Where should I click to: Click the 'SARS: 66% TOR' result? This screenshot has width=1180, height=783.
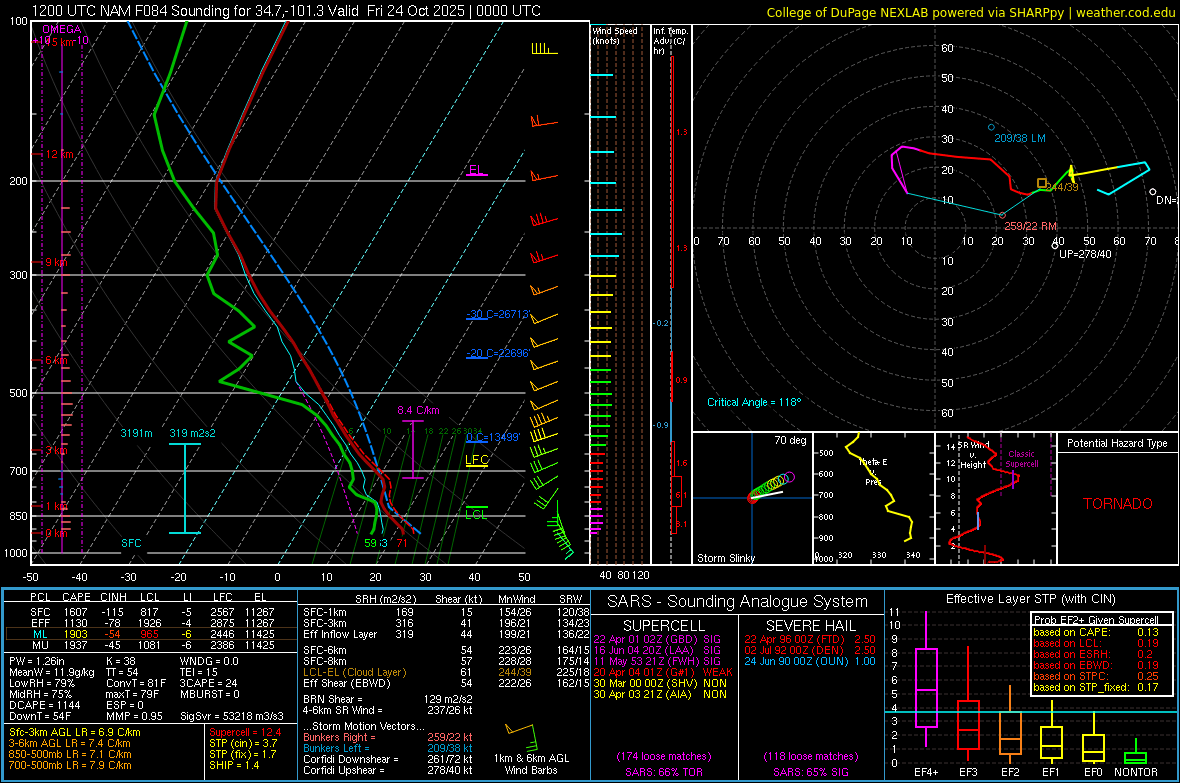[x=663, y=772]
